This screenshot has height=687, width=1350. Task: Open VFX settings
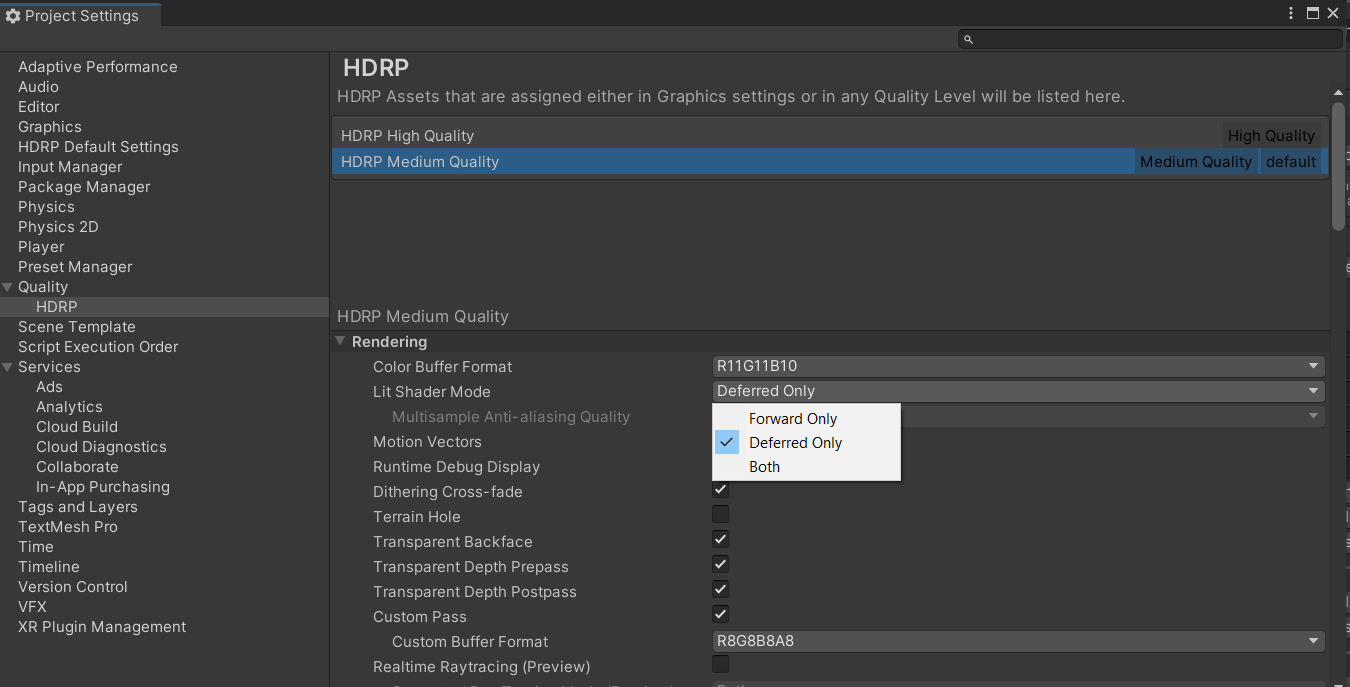pyautogui.click(x=32, y=607)
